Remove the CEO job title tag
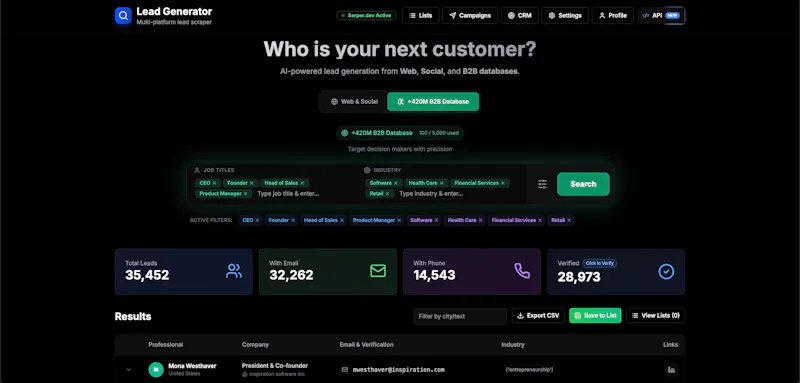This screenshot has height=383, width=800. 214,183
